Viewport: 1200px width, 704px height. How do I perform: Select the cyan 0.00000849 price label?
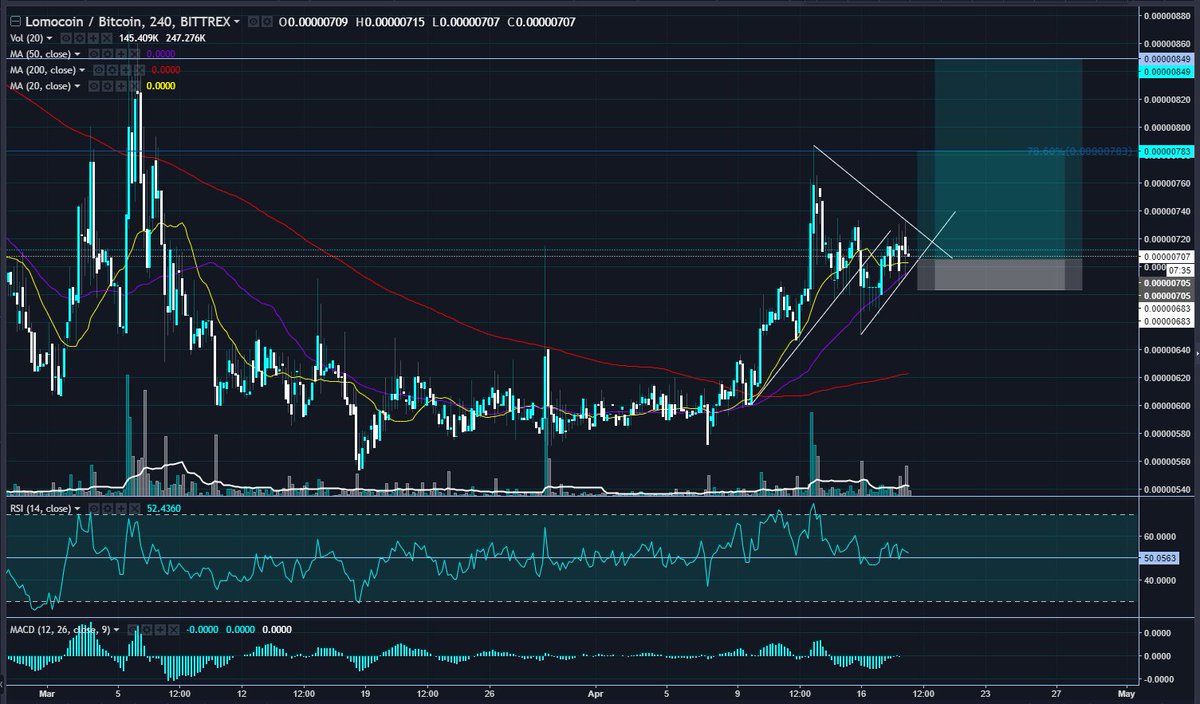(x=1168, y=72)
